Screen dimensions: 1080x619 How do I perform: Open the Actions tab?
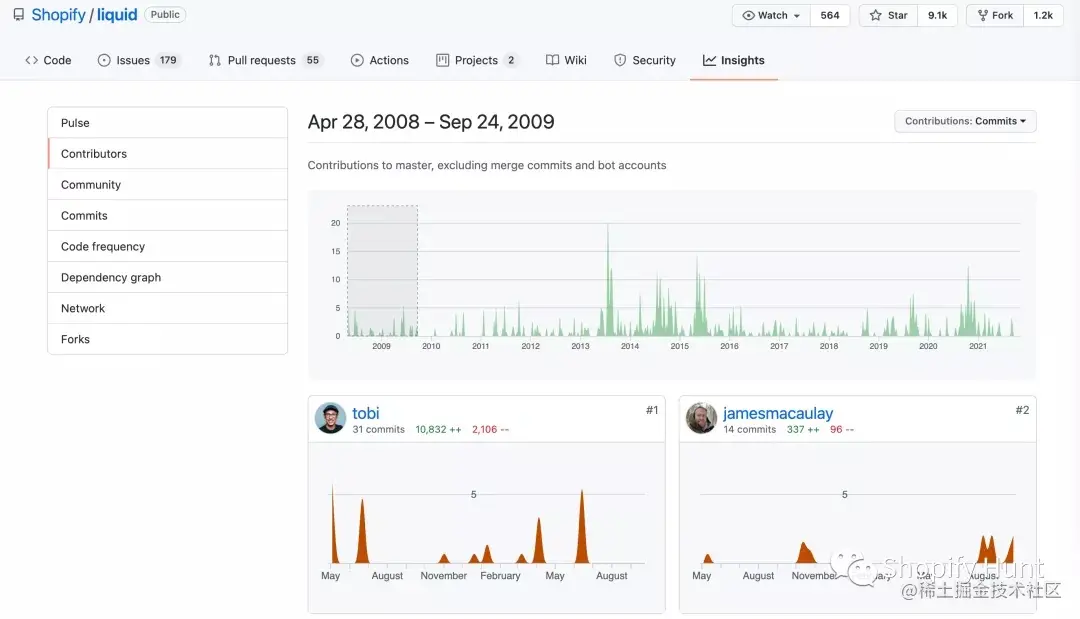point(380,60)
